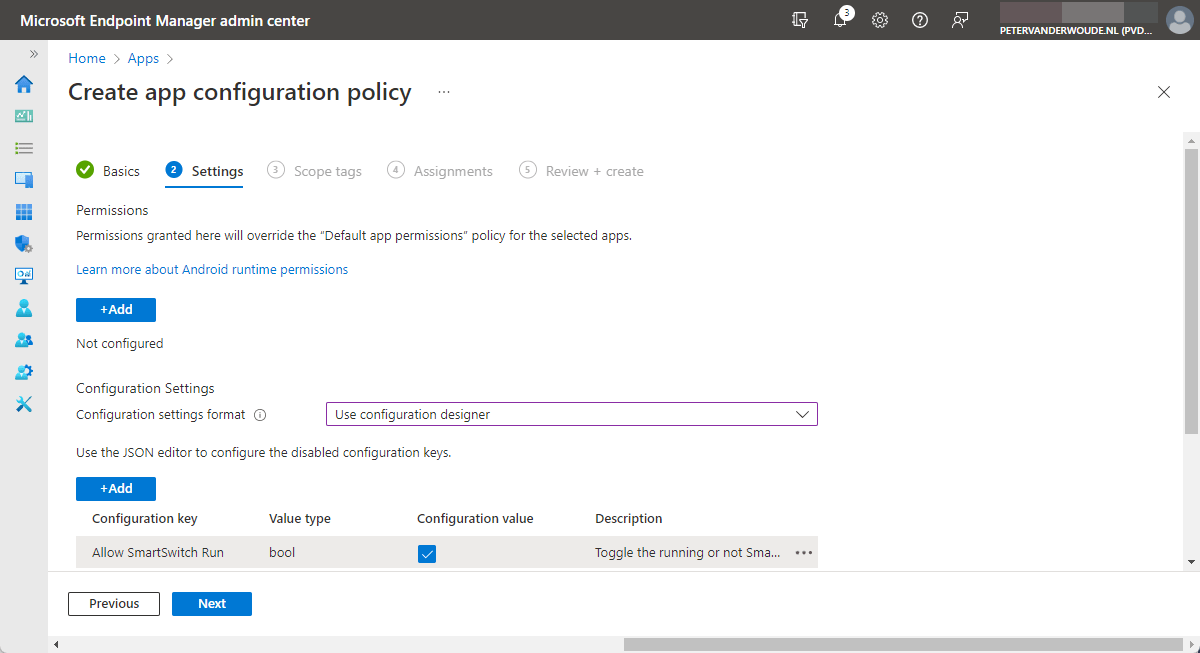Open the notifications bell showing 3 alerts
This screenshot has width=1200, height=653.
tap(840, 20)
